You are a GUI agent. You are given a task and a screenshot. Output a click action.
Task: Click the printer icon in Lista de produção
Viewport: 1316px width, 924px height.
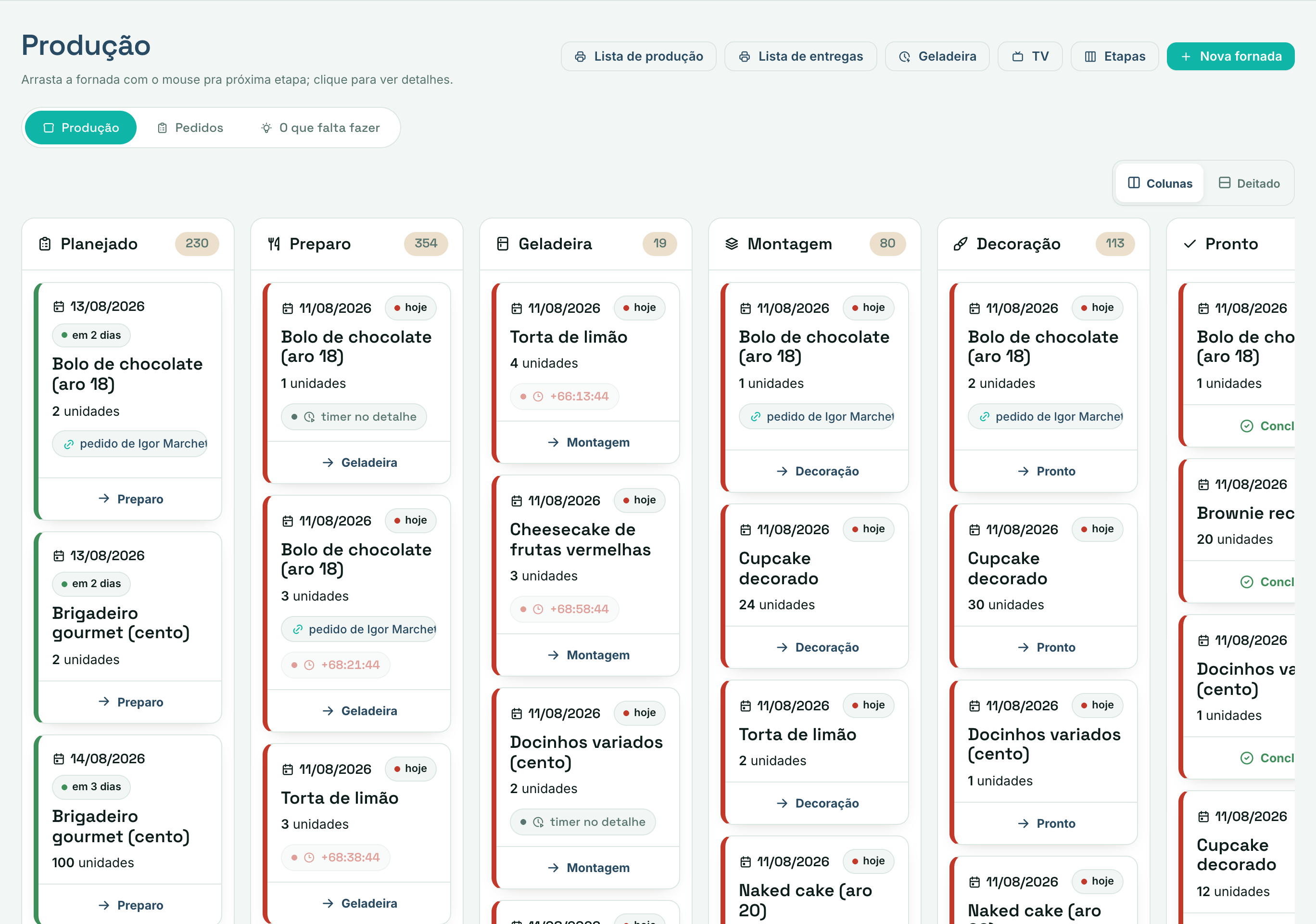(580, 57)
